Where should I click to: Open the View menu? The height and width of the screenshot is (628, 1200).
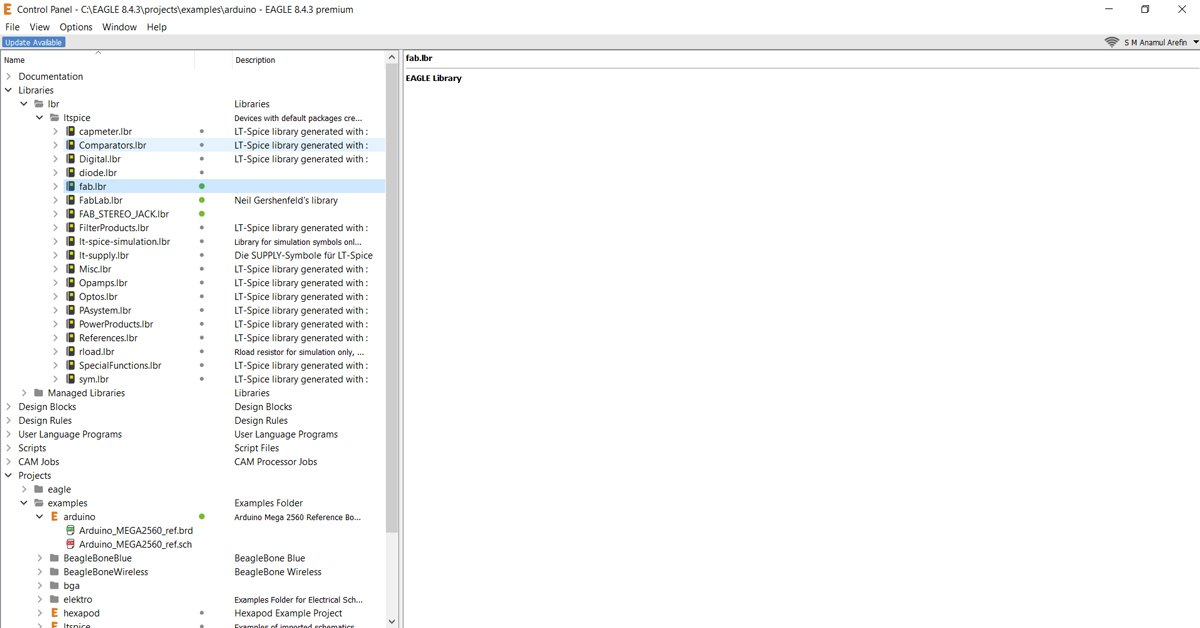[x=40, y=27]
